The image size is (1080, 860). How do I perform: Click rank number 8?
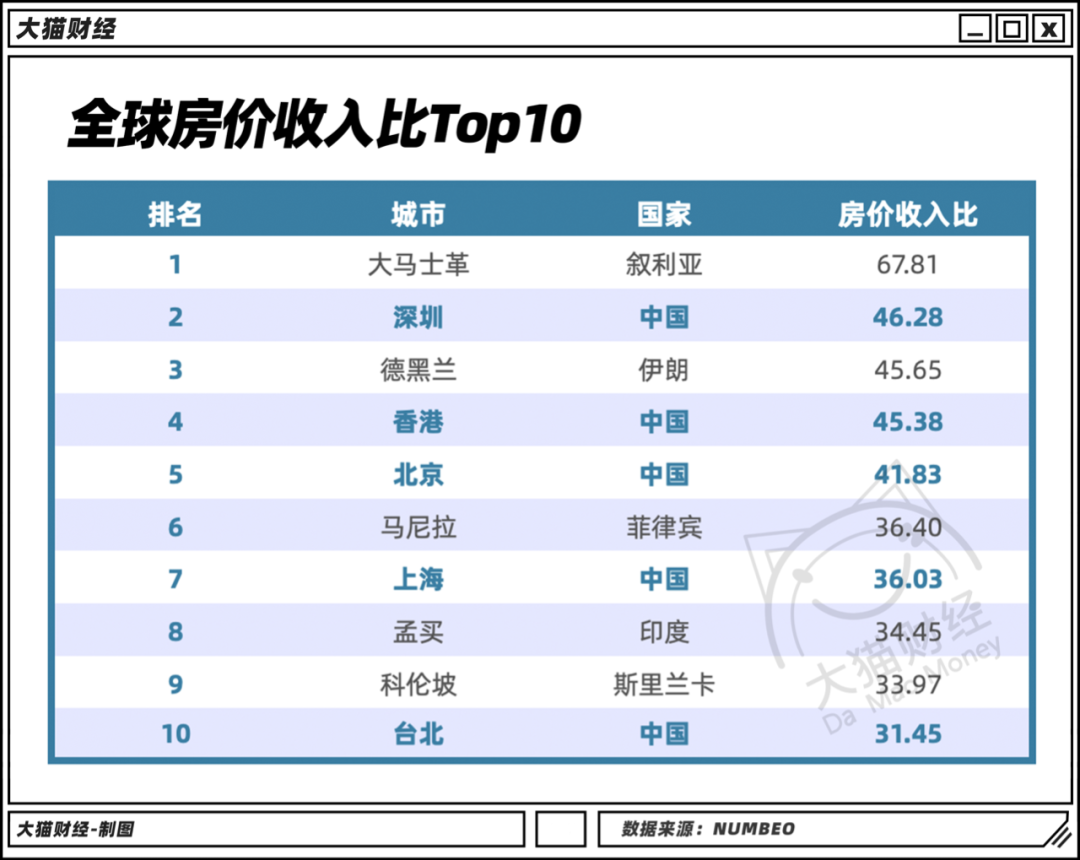[x=176, y=632]
